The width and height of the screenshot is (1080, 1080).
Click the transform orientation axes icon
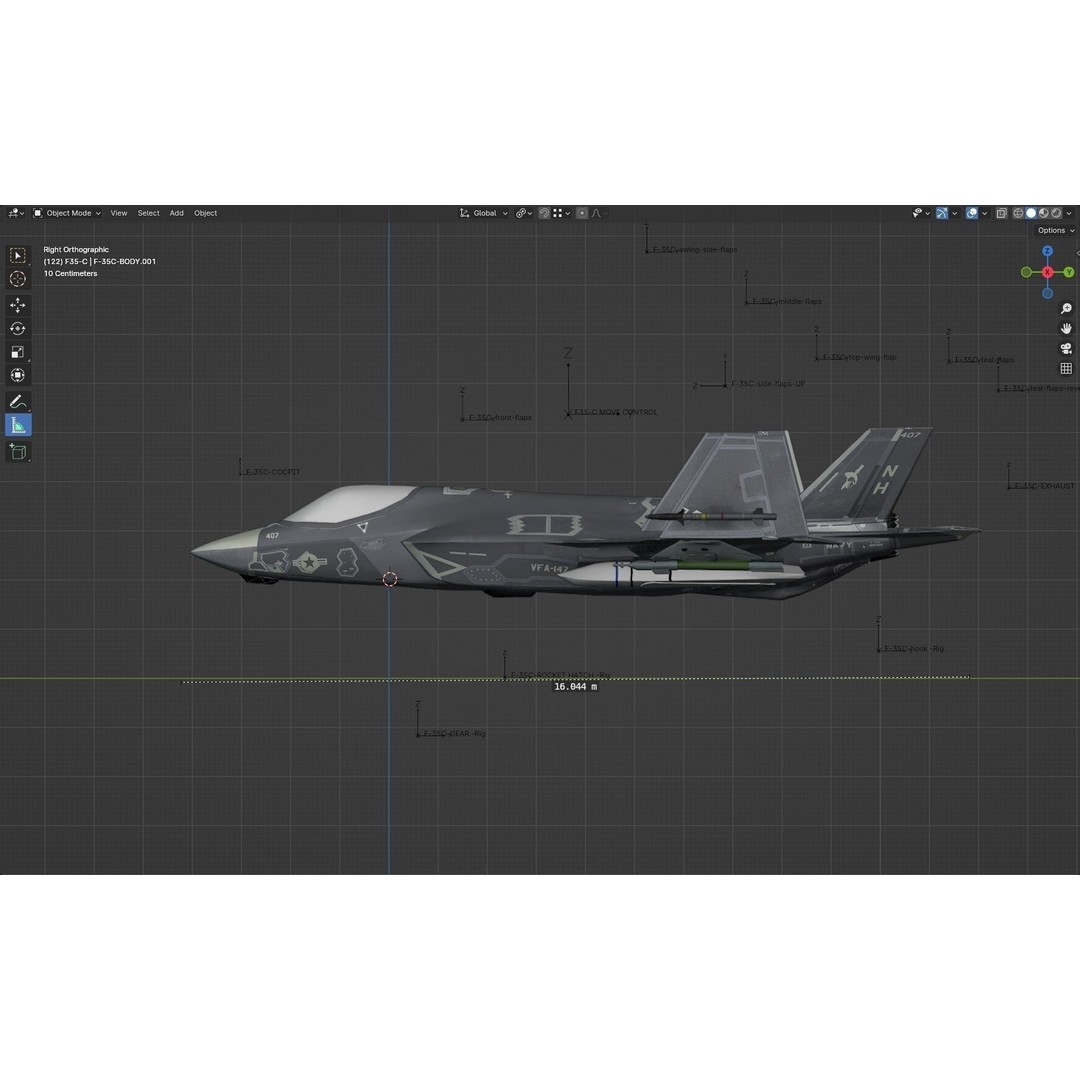[464, 214]
